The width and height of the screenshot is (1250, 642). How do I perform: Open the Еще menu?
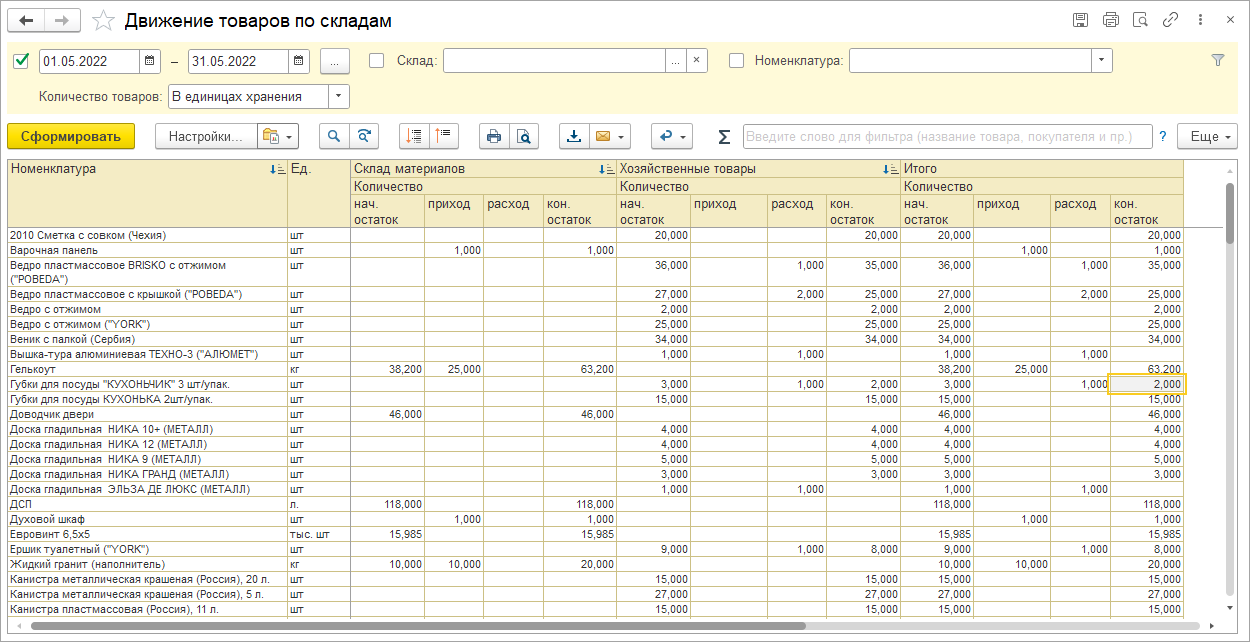pos(1207,137)
